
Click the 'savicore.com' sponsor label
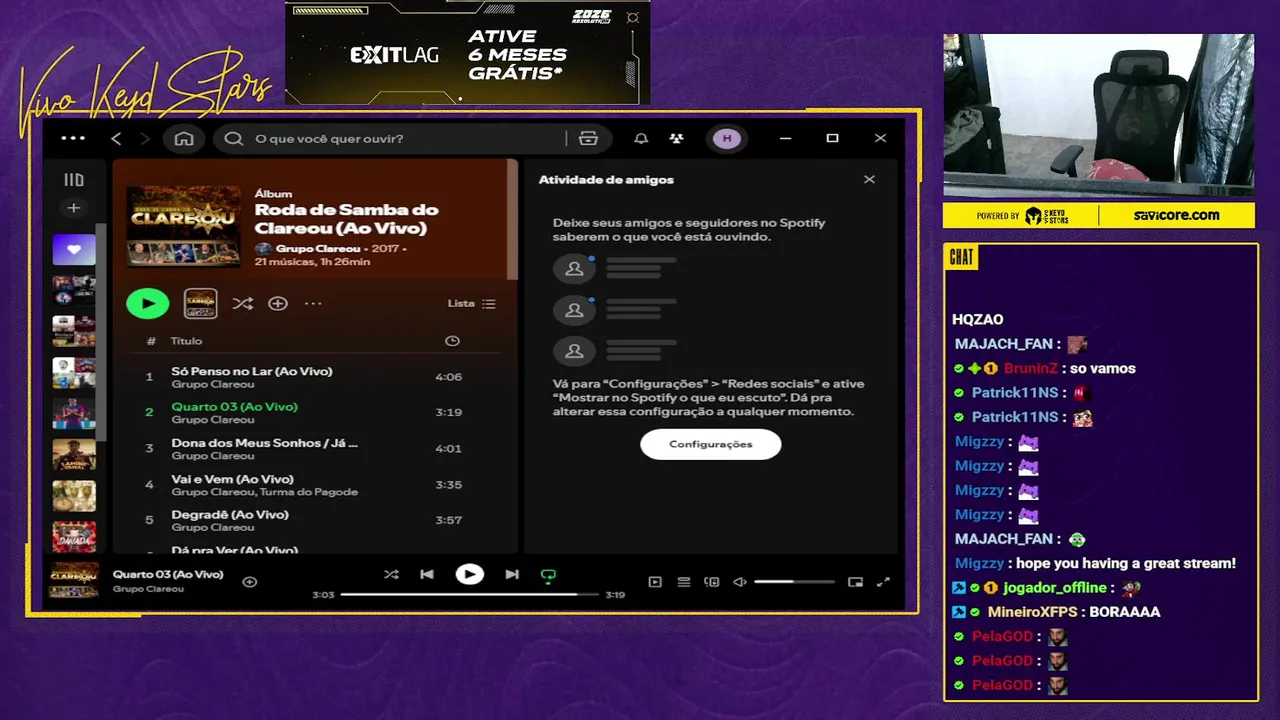(x=1176, y=215)
